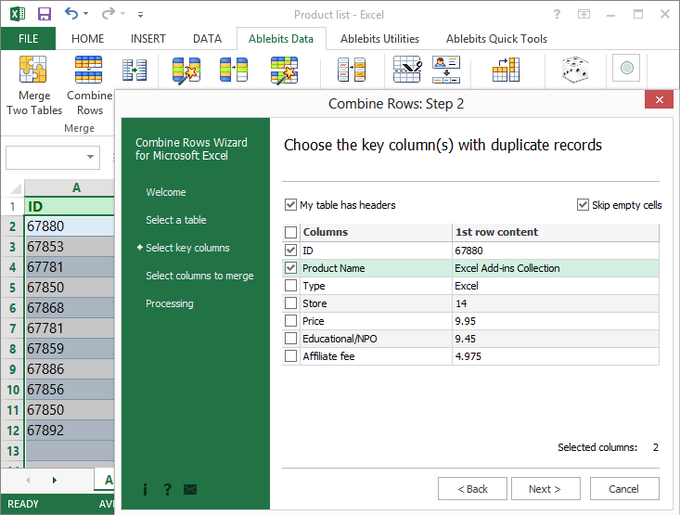Click the Next > button

tap(546, 489)
